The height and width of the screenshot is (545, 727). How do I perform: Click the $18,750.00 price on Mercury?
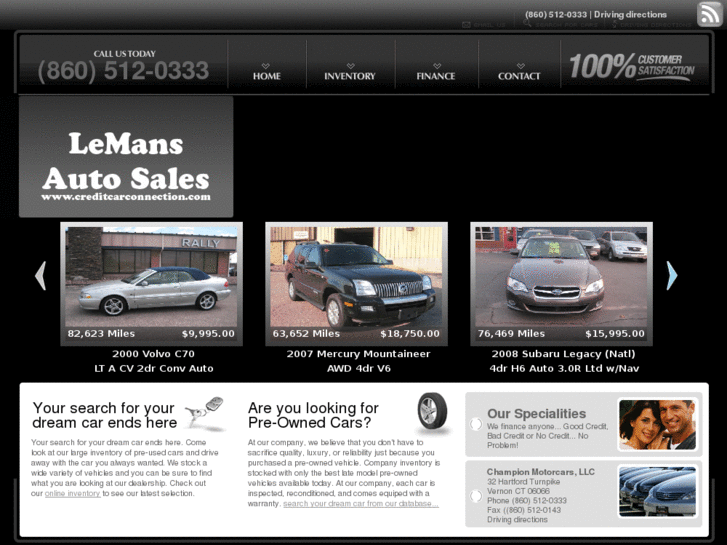coord(410,333)
